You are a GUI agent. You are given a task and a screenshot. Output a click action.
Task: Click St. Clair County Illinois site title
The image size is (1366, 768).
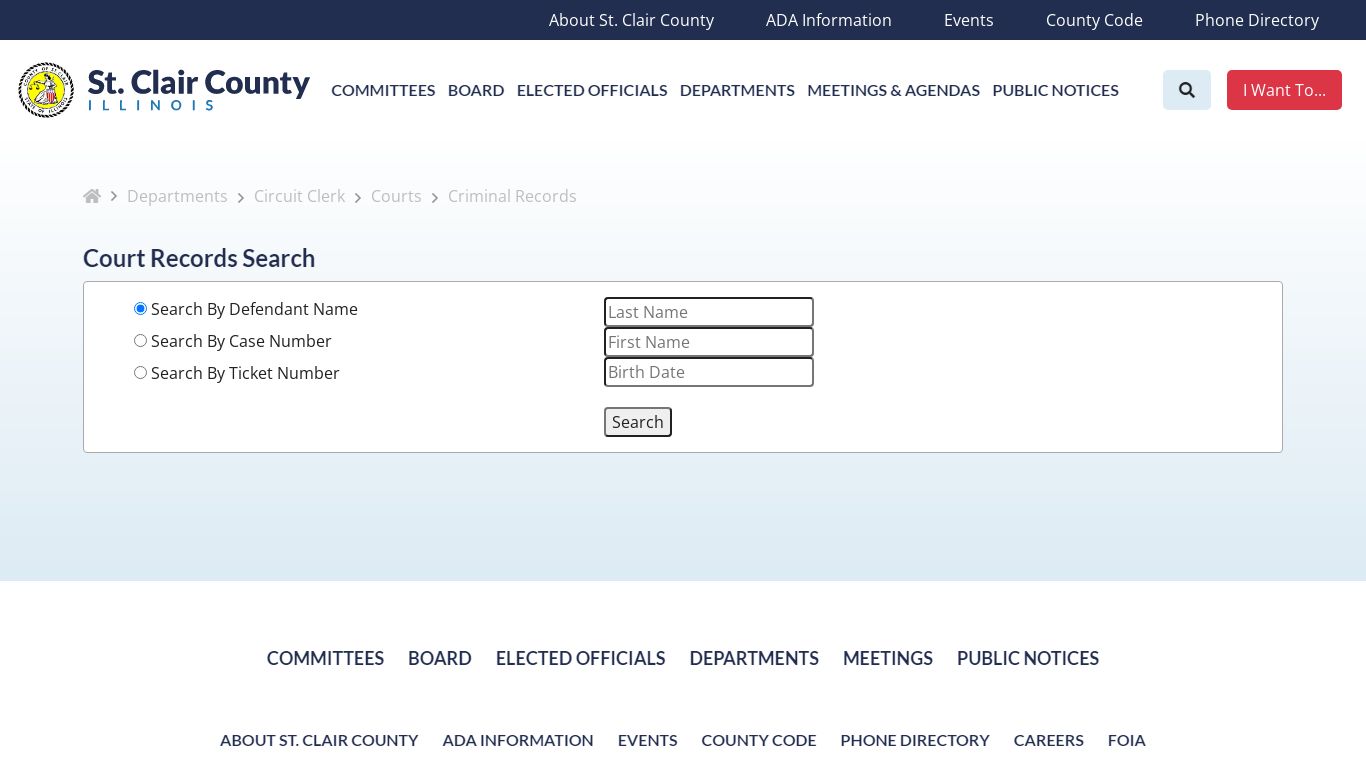point(199,89)
